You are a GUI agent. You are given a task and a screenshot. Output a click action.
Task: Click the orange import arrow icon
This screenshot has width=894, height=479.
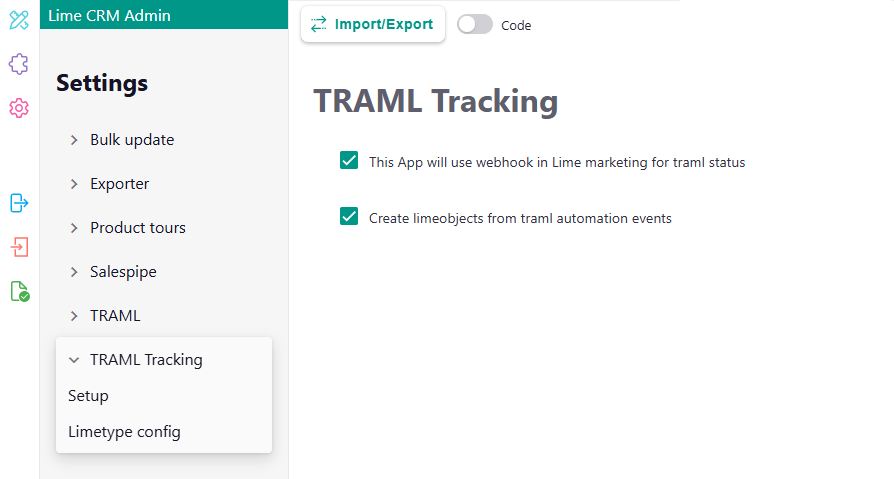(x=18, y=247)
